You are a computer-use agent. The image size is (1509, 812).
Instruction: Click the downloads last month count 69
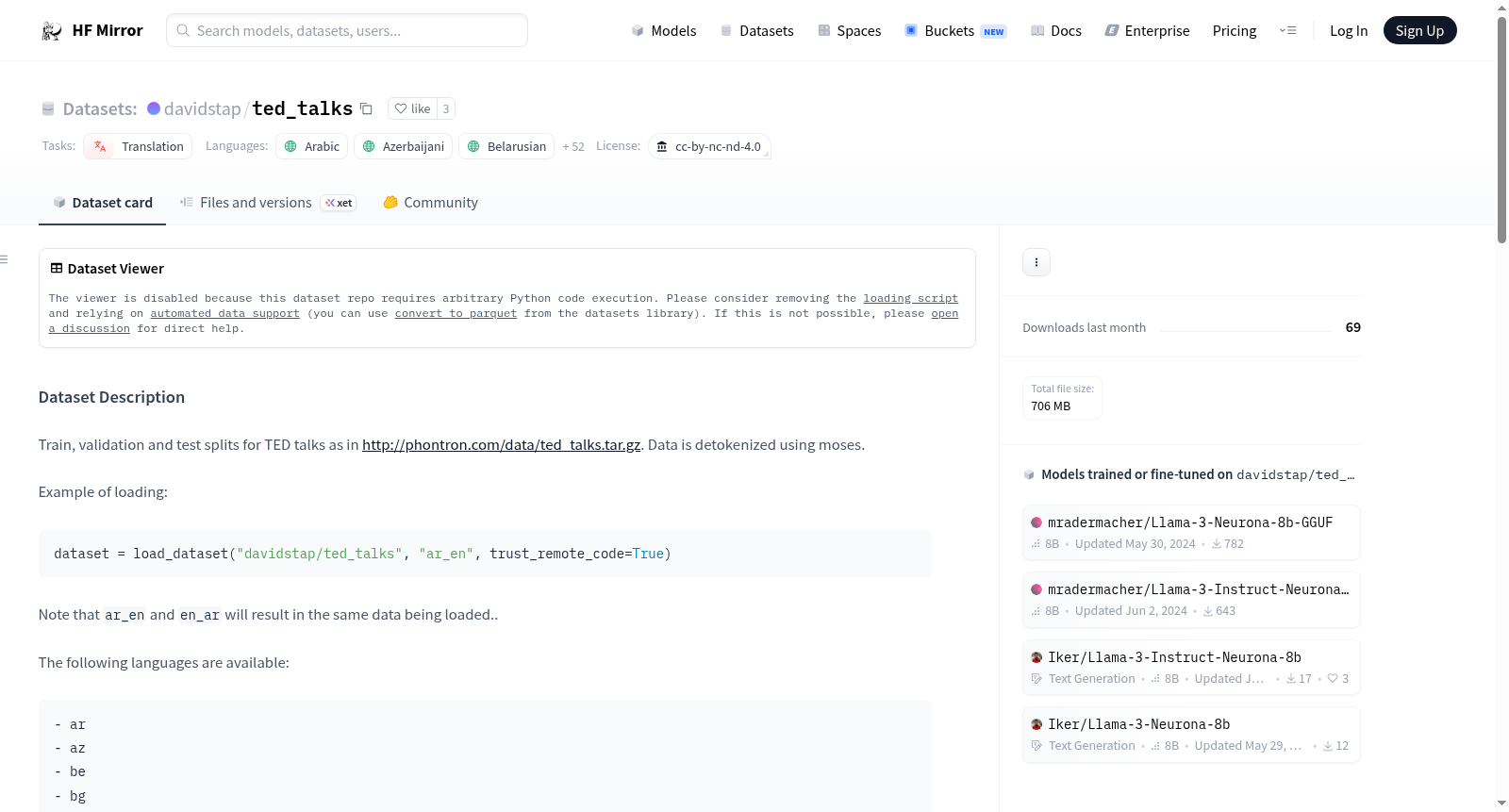click(1353, 327)
